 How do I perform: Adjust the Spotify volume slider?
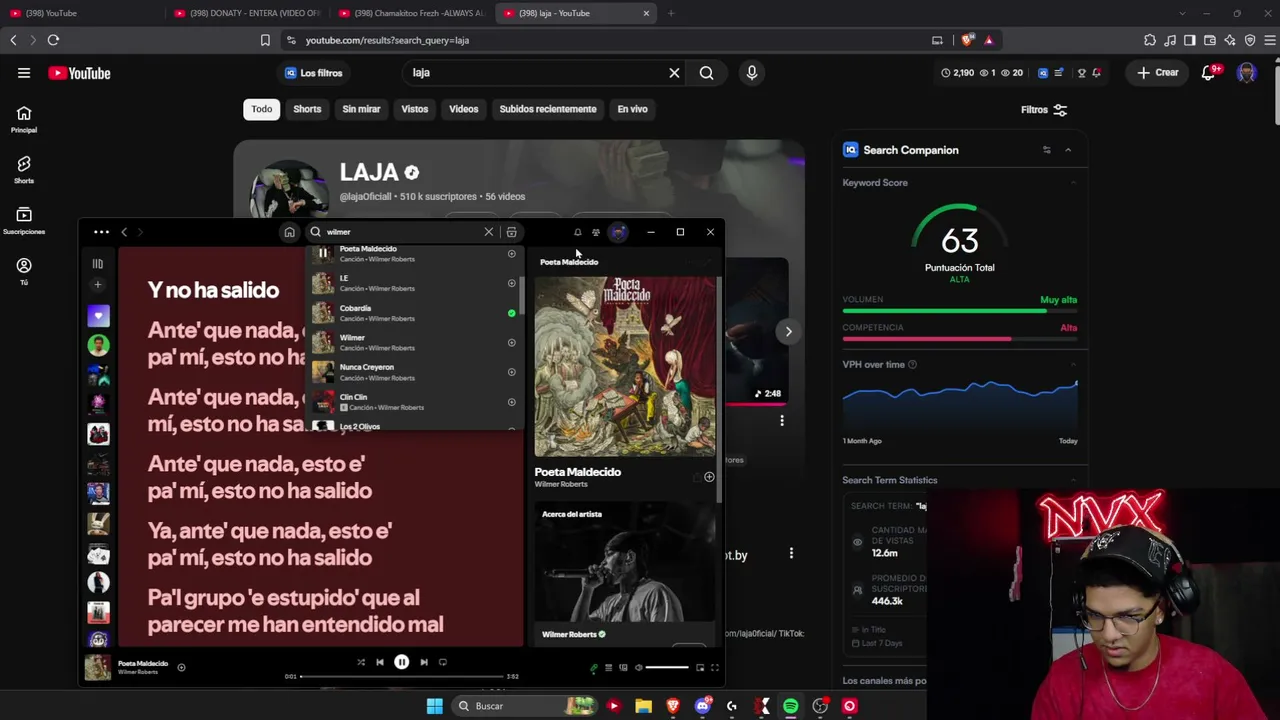click(x=667, y=667)
